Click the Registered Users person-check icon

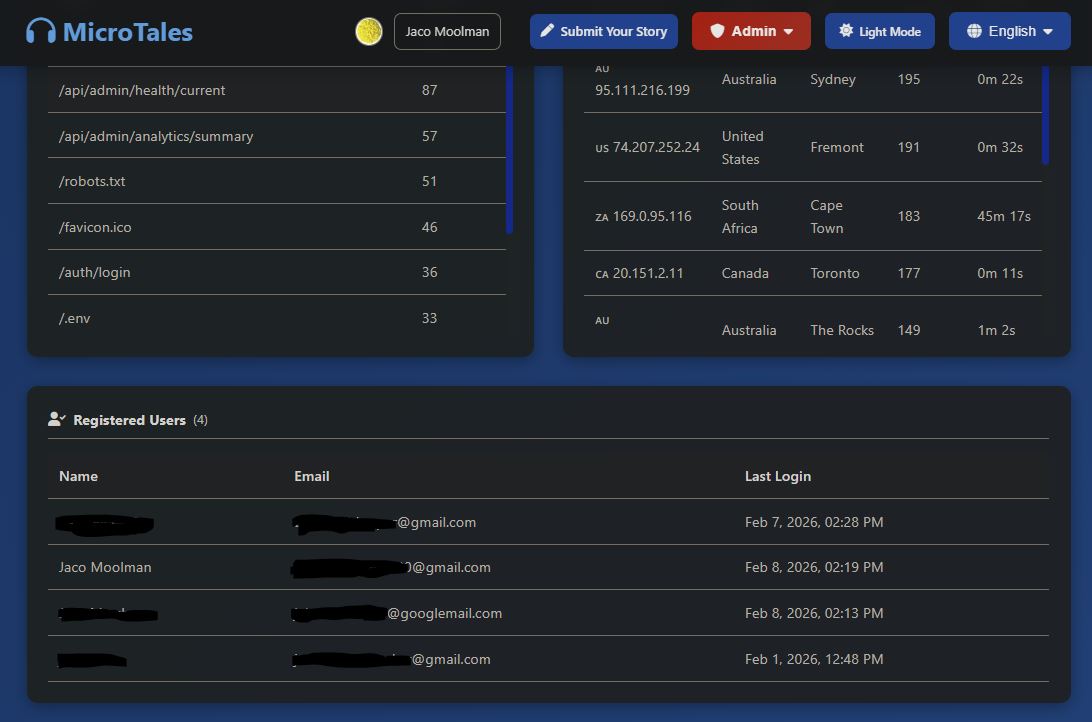tap(57, 420)
